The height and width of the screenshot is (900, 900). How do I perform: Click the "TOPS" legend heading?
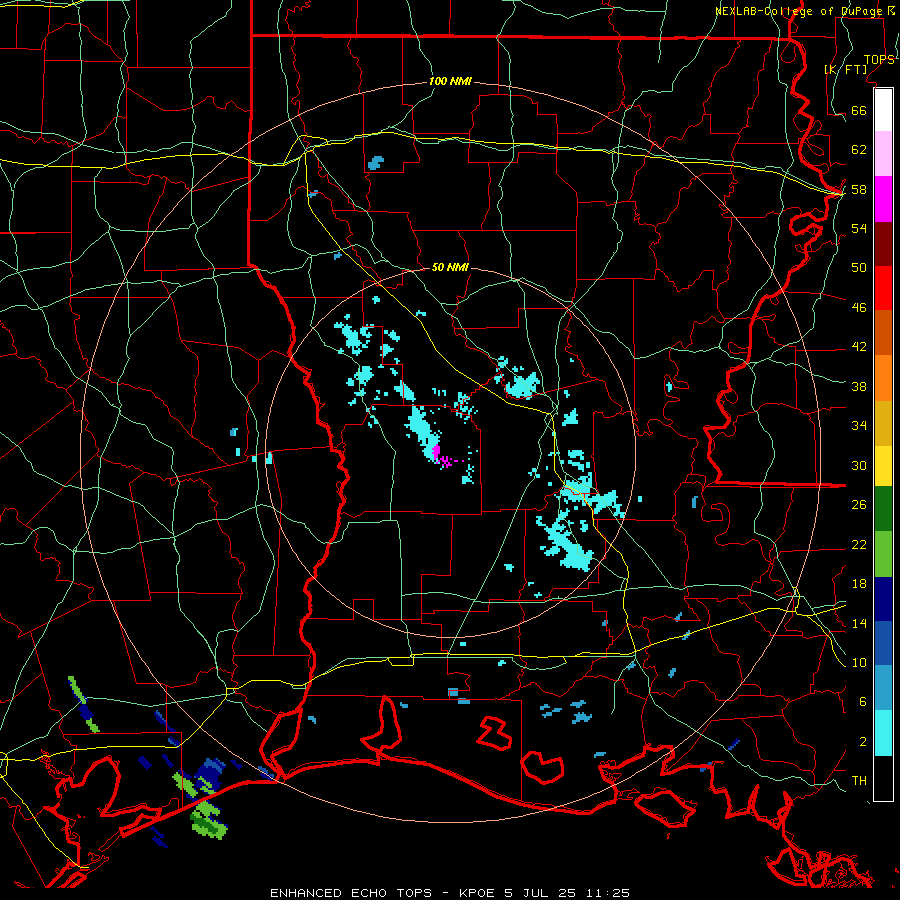(879, 60)
